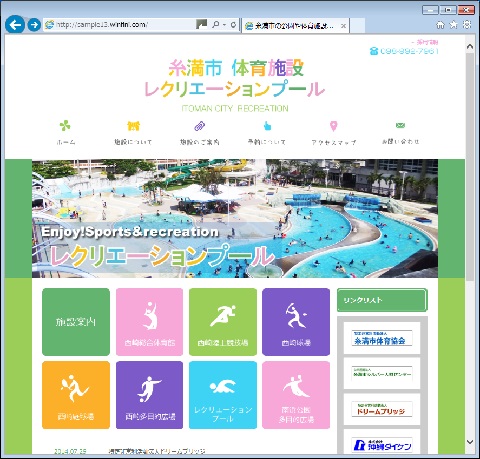
Task: Click the リンクリスト sidebar header
Action: (x=382, y=300)
